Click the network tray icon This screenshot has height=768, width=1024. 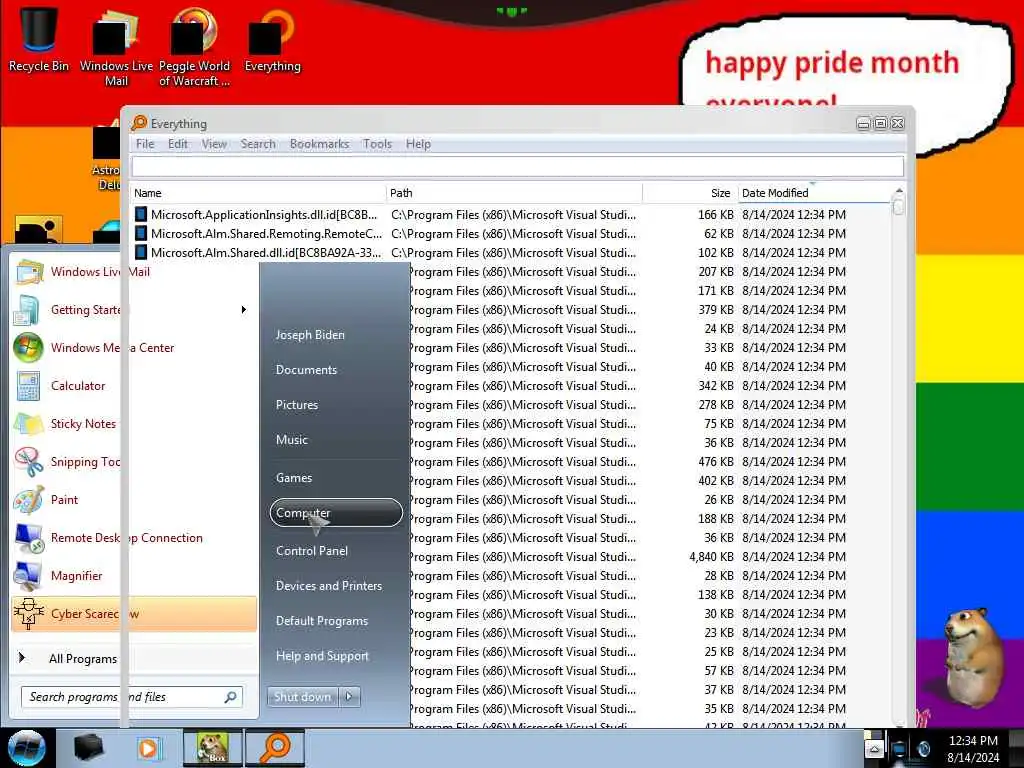point(899,749)
